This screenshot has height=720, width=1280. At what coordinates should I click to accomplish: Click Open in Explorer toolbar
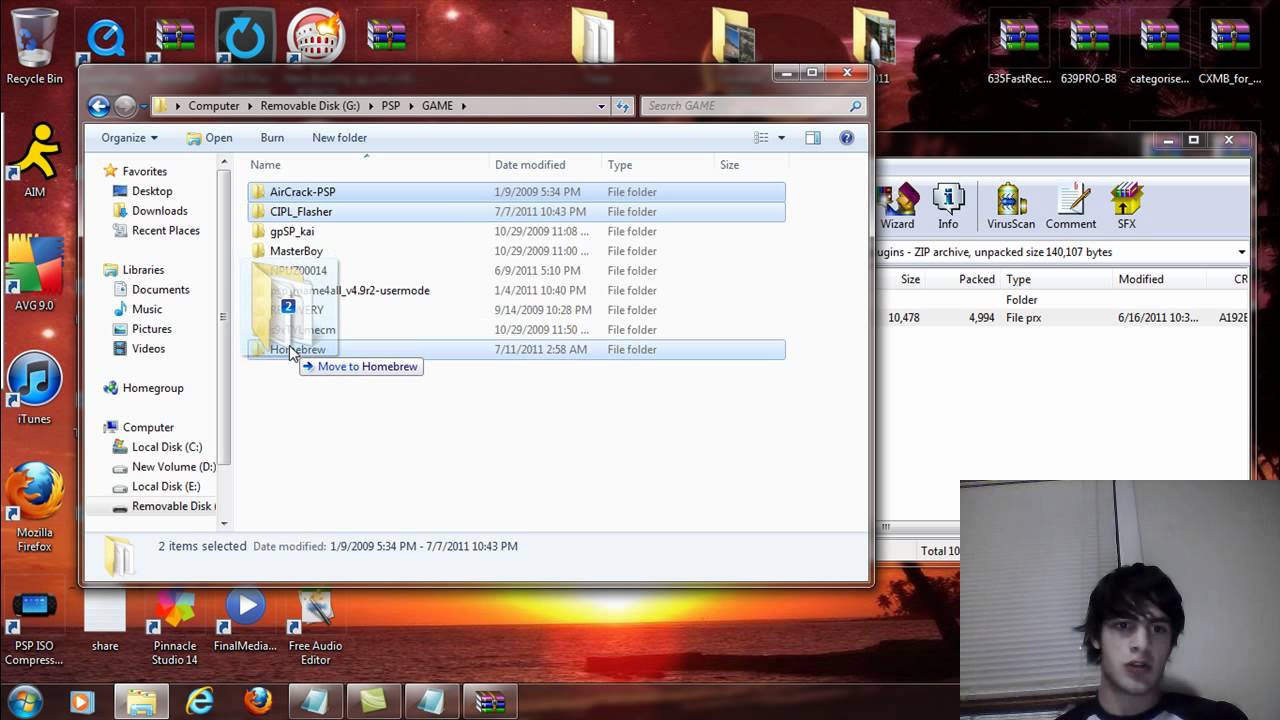(x=210, y=138)
